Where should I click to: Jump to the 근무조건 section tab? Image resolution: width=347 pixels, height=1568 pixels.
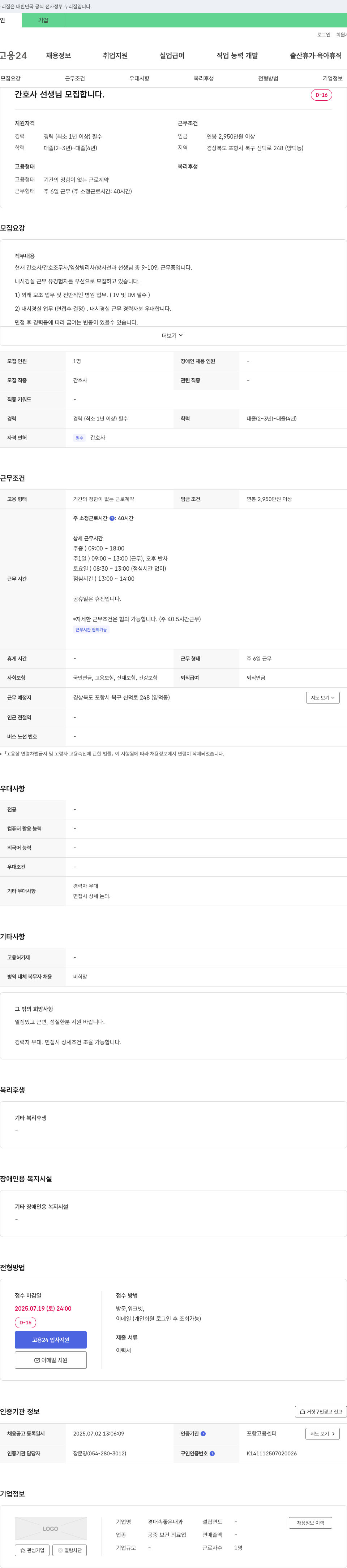(x=75, y=79)
